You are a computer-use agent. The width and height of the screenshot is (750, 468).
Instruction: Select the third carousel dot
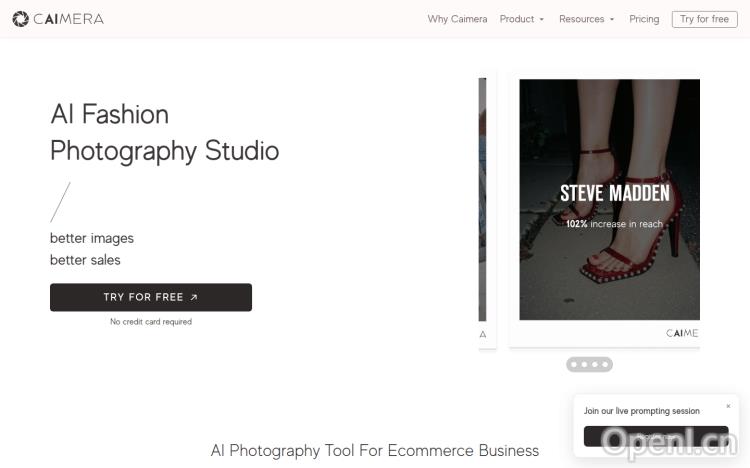[x=595, y=364]
